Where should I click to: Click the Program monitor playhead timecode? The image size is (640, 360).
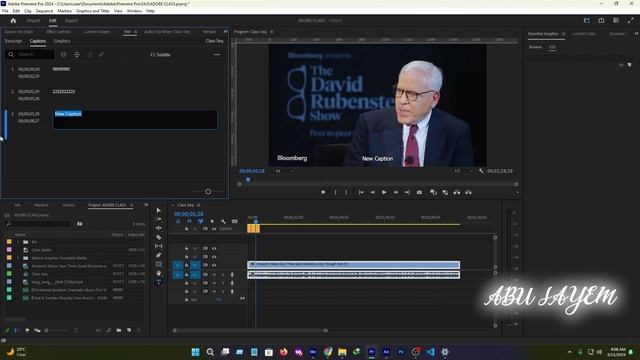tap(252, 171)
